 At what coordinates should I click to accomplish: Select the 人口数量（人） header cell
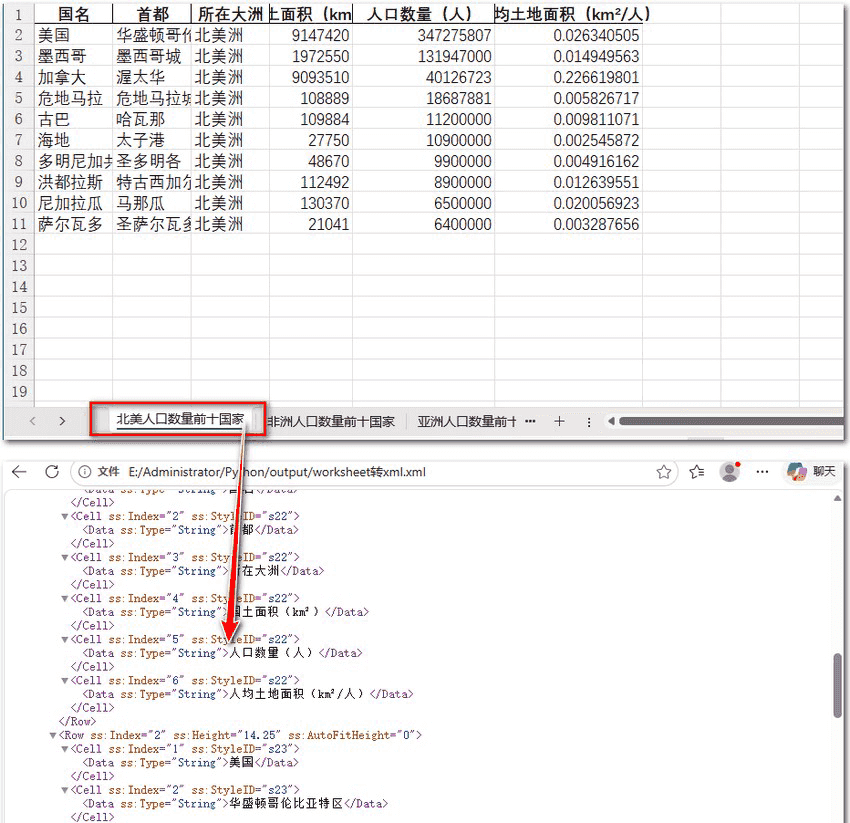tap(423, 14)
